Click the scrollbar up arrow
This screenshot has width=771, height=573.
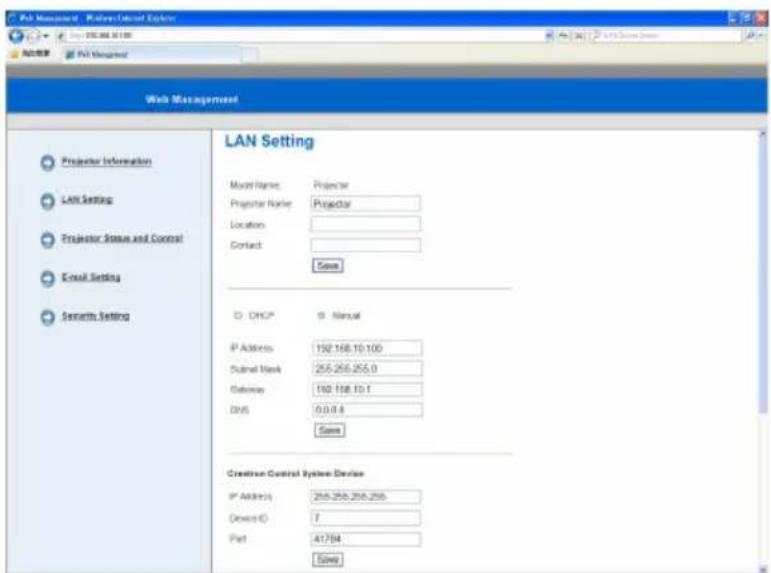[763, 134]
